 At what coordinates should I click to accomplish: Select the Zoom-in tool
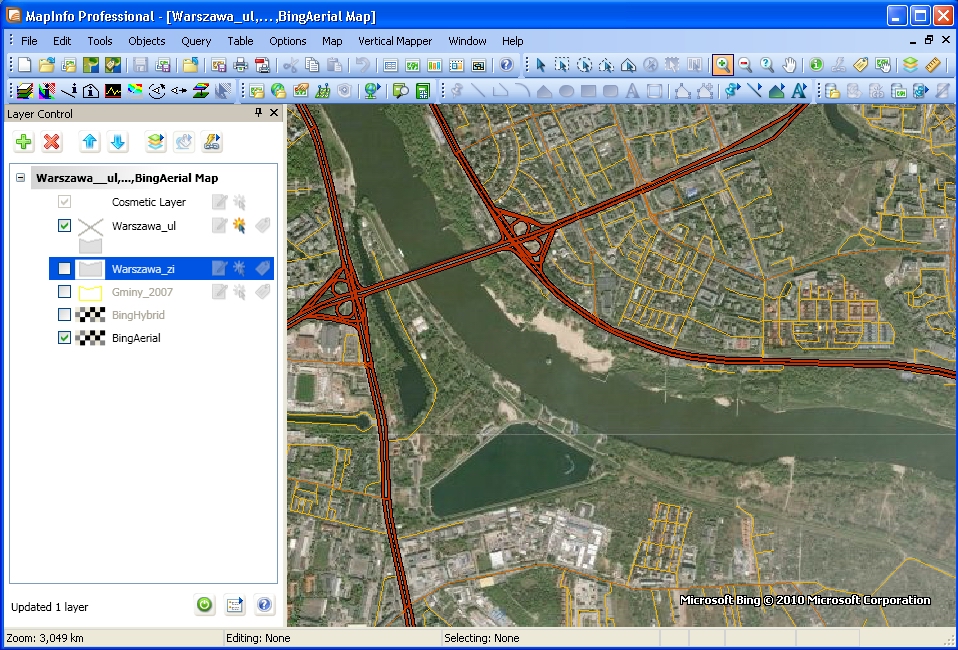pyautogui.click(x=720, y=65)
